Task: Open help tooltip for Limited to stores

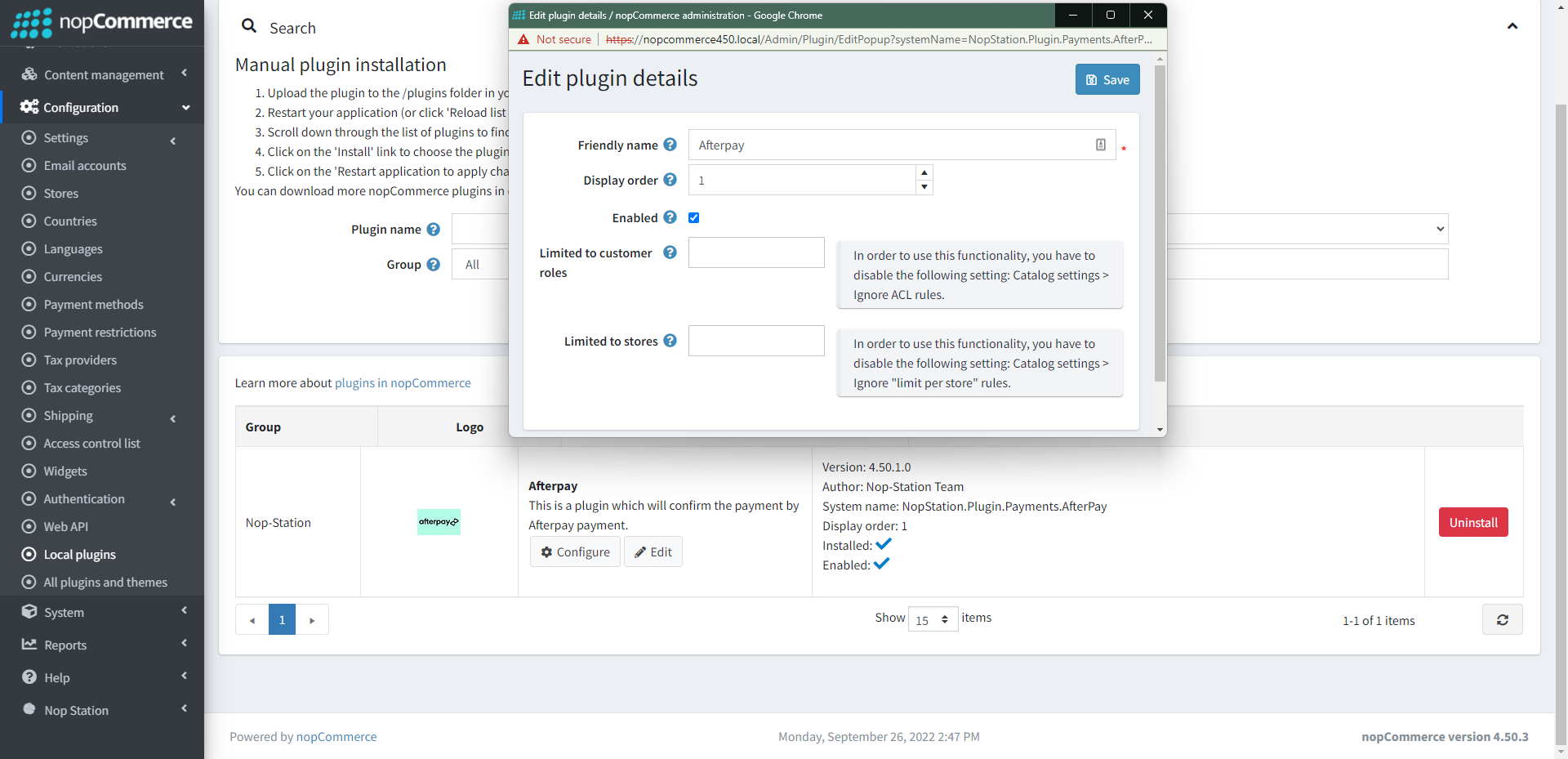Action: tap(670, 341)
